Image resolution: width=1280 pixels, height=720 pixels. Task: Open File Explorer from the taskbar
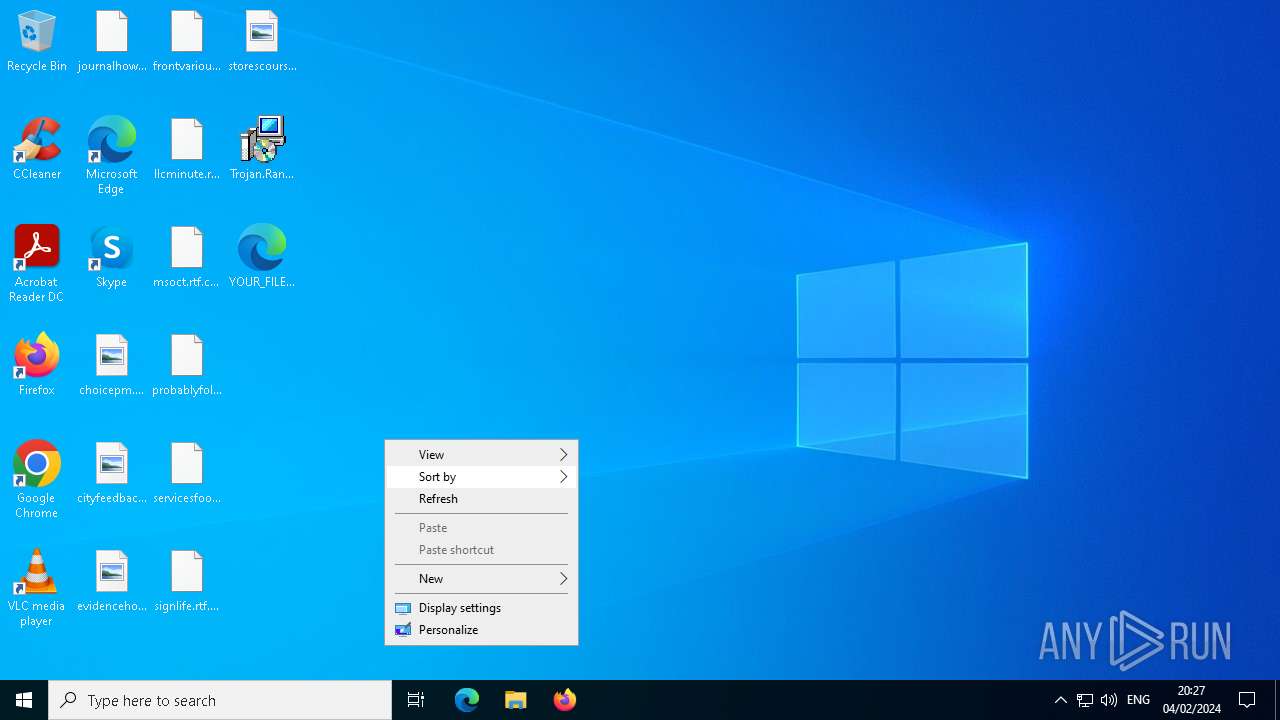(516, 700)
